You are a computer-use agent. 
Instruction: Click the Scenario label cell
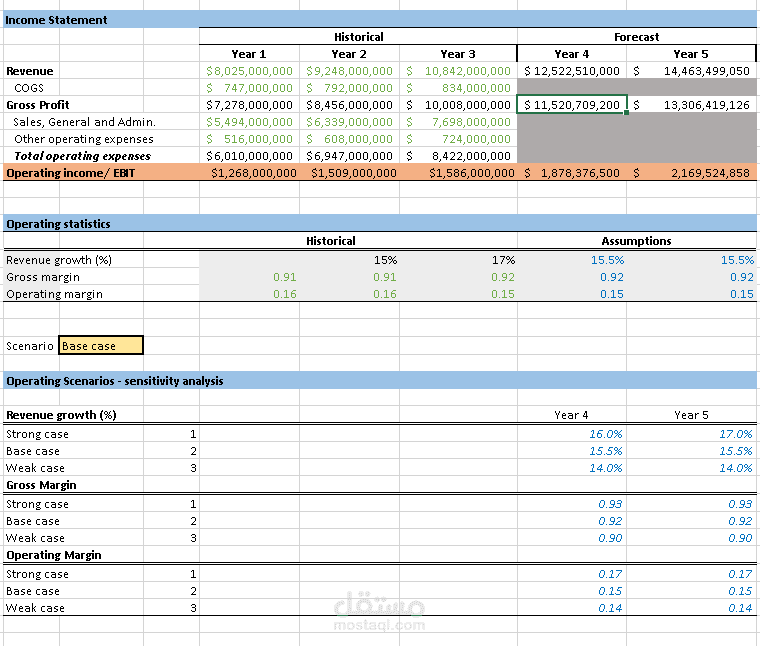tap(30, 346)
